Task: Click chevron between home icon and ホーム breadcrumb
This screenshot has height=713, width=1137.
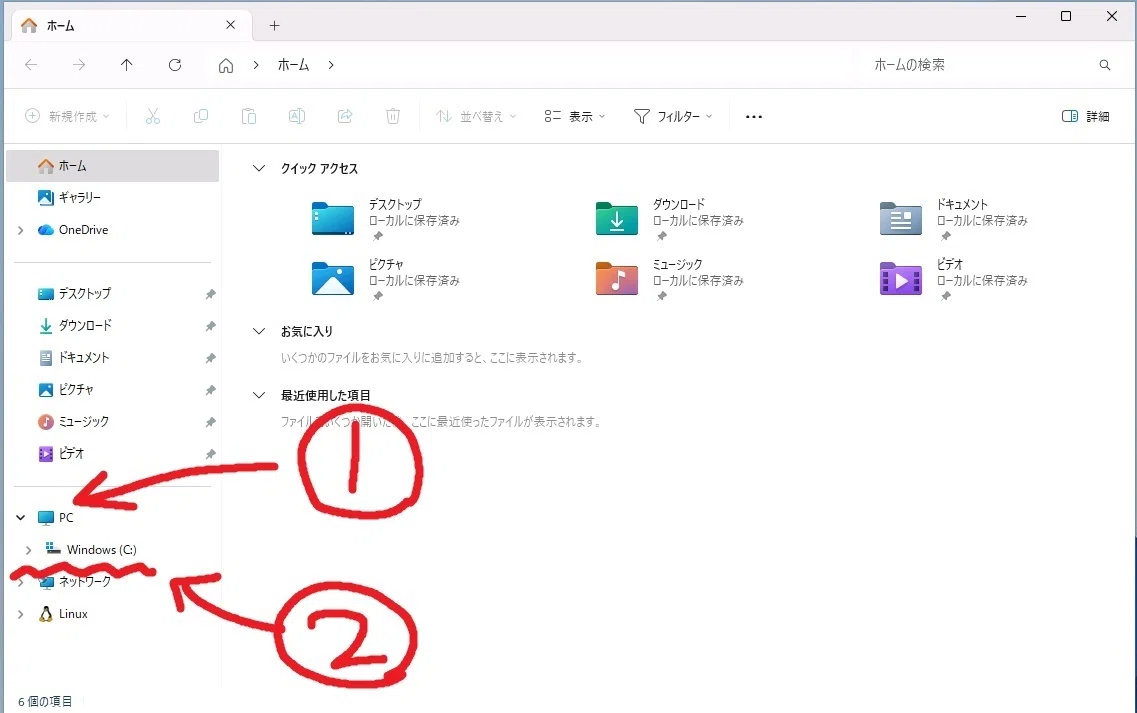Action: (x=256, y=65)
